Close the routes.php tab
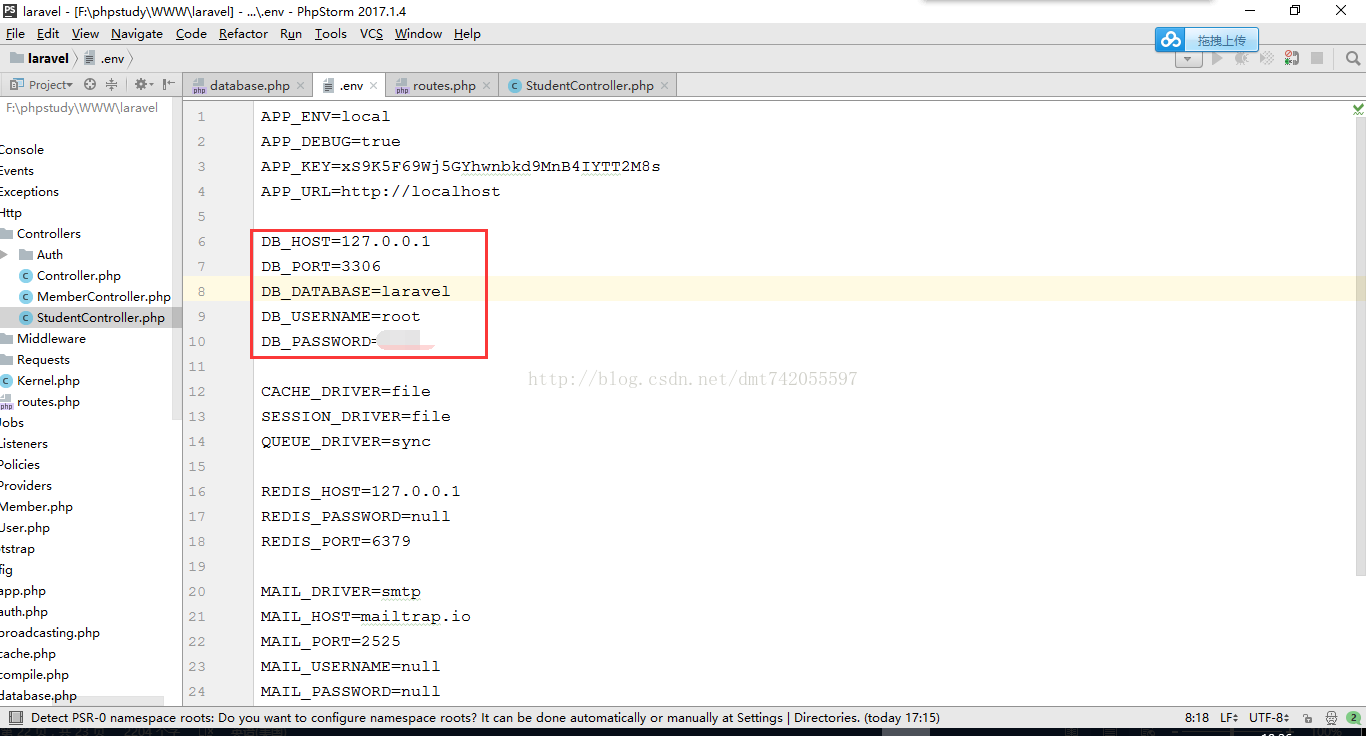Screen dimensions: 1366x736 click(487, 86)
